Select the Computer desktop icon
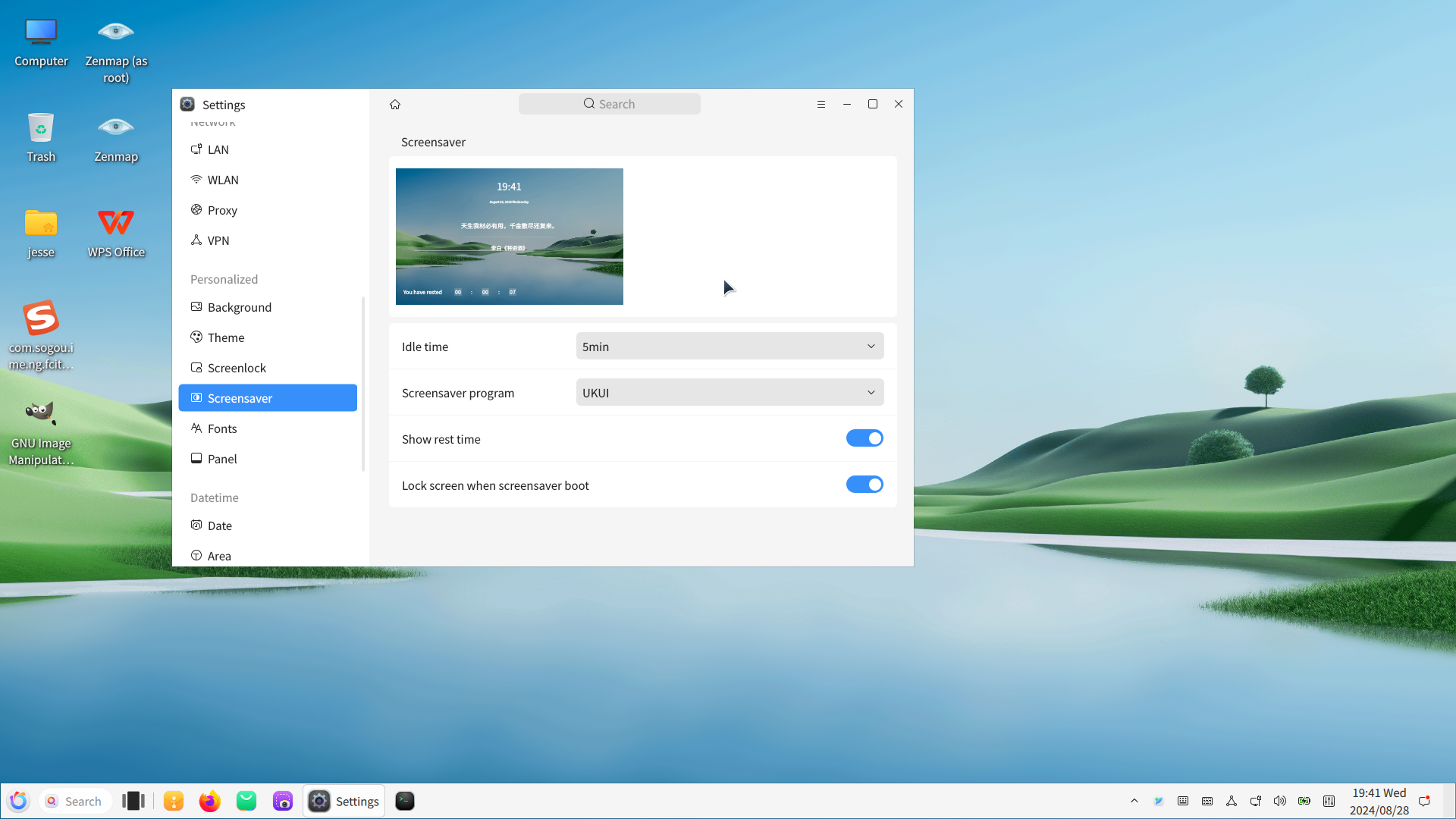Viewport: 1456px width, 819px height. click(x=41, y=42)
